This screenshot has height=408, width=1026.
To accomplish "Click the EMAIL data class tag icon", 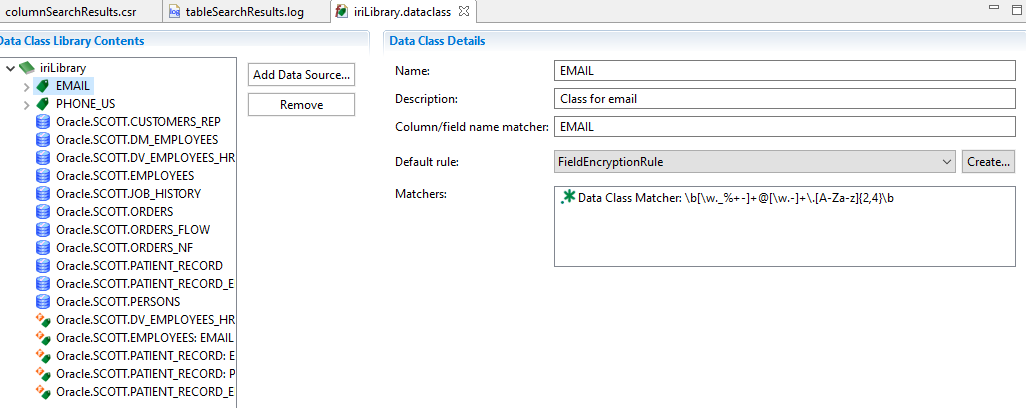I will [x=42, y=86].
